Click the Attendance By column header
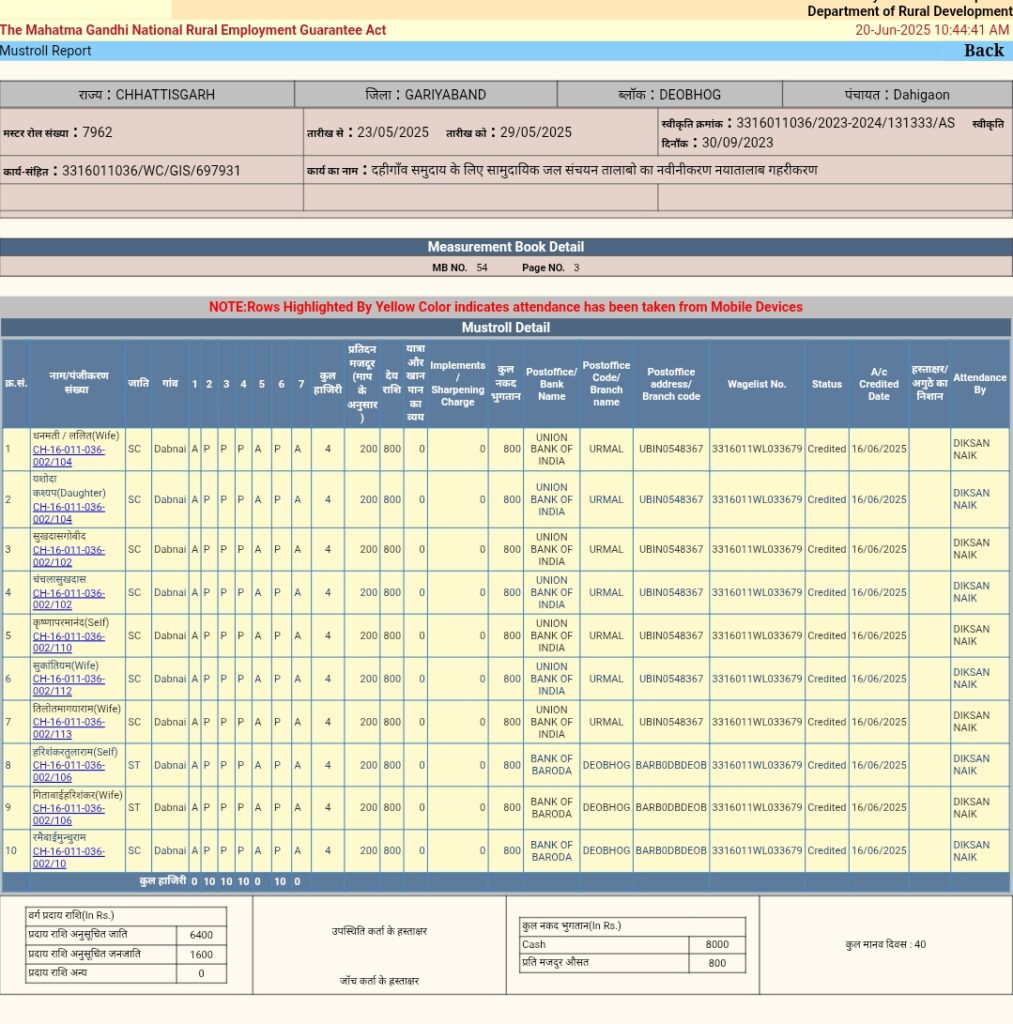Screen dimensions: 1013x1024 click(x=979, y=384)
